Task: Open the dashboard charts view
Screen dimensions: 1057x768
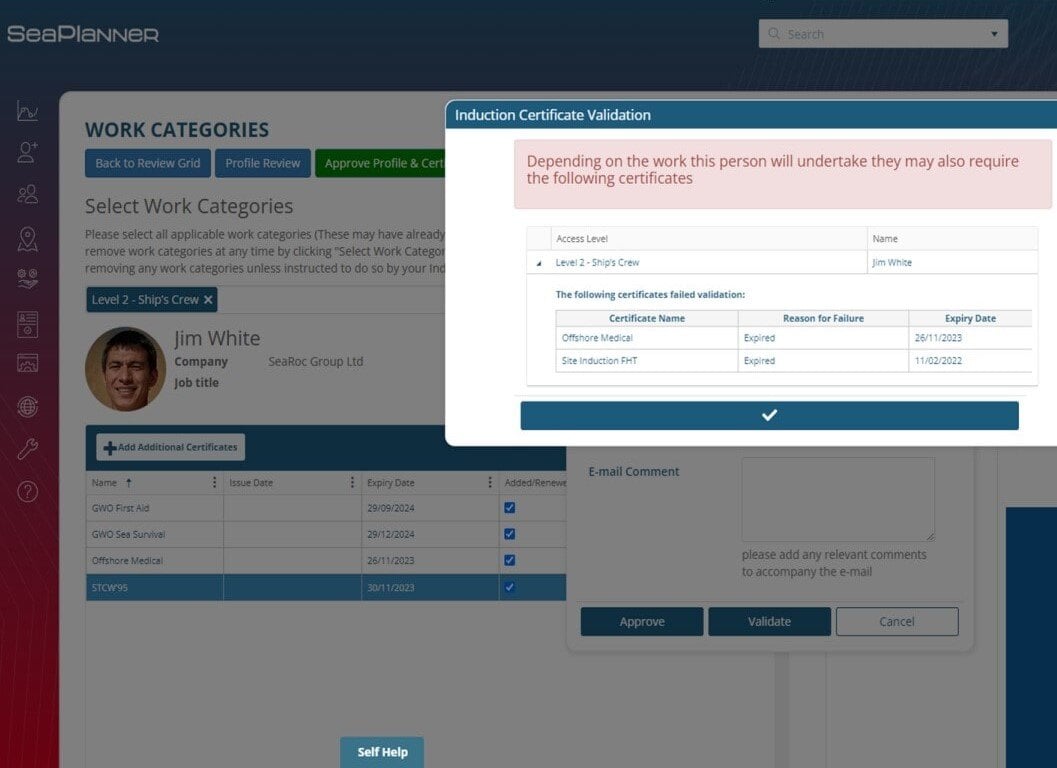Action: pyautogui.click(x=27, y=113)
